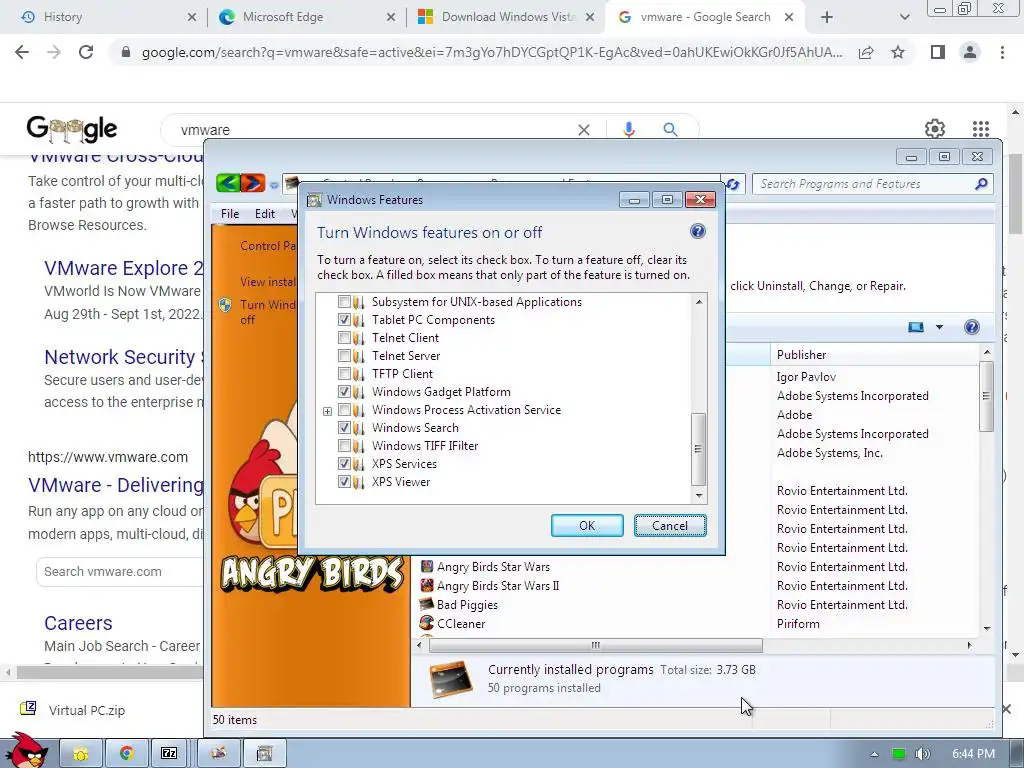Screen dimensions: 1024x768
Task: Click the Windows Features list scrollbar thumb
Action: coord(698,449)
